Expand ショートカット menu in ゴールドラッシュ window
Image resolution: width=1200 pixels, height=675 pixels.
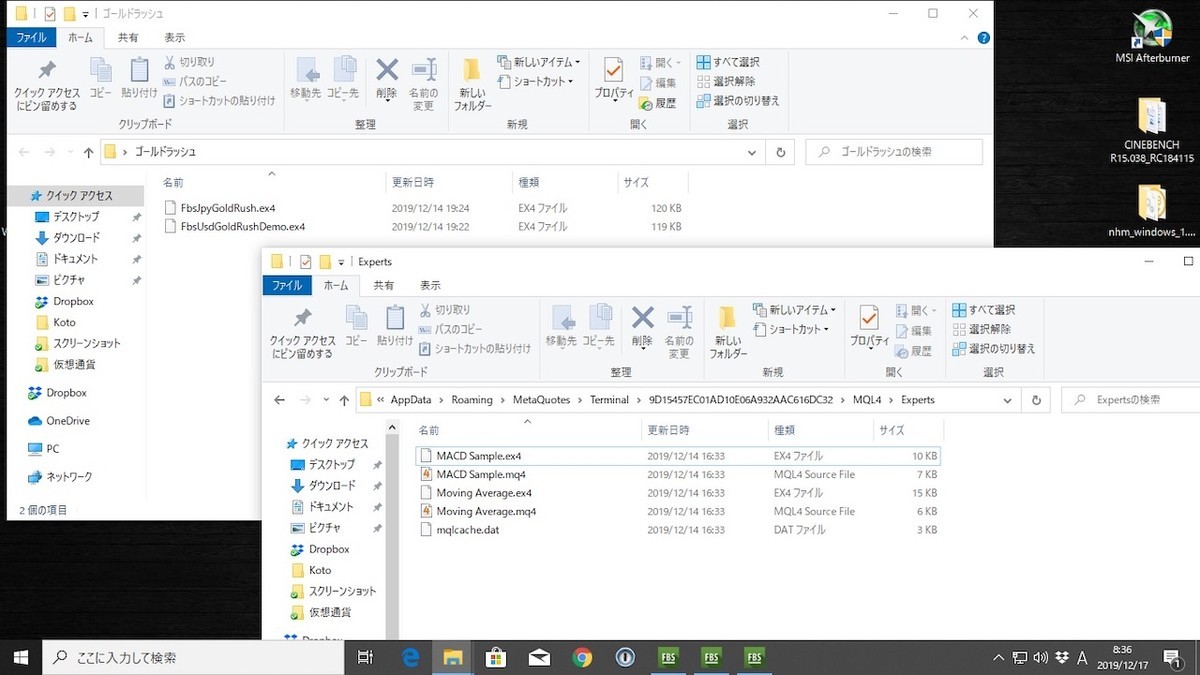pos(536,81)
